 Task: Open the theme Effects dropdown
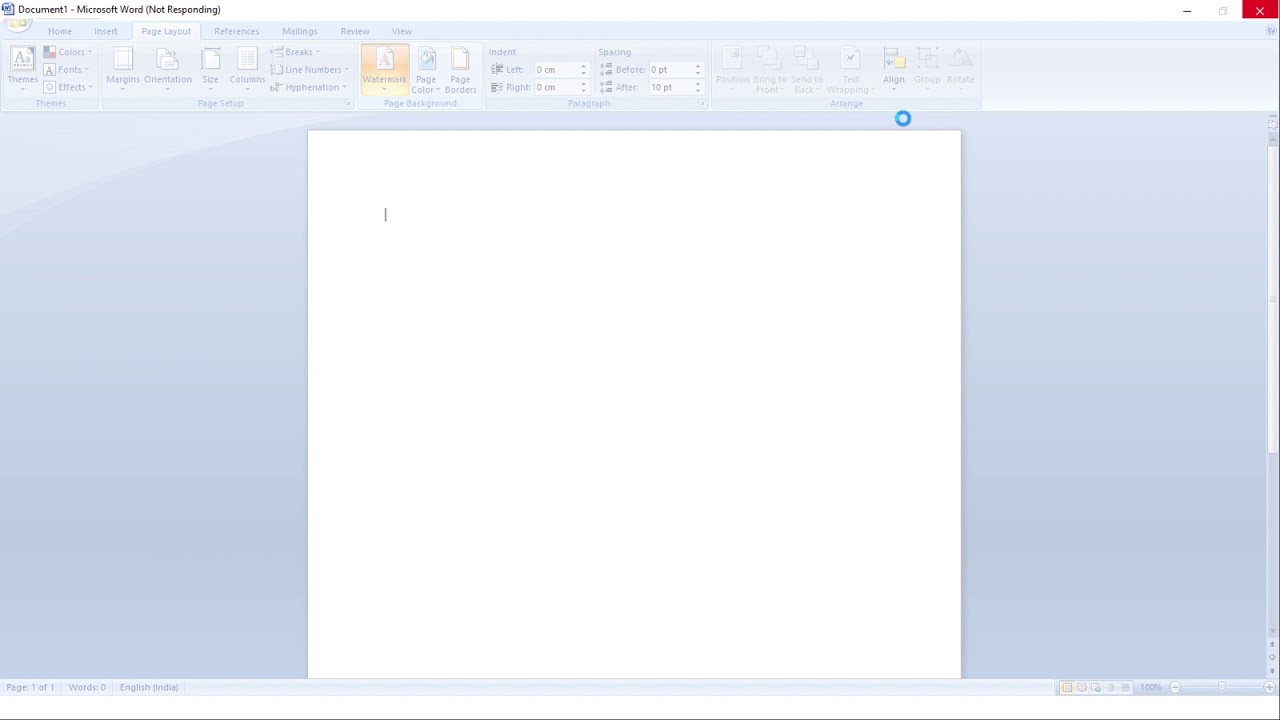67,87
